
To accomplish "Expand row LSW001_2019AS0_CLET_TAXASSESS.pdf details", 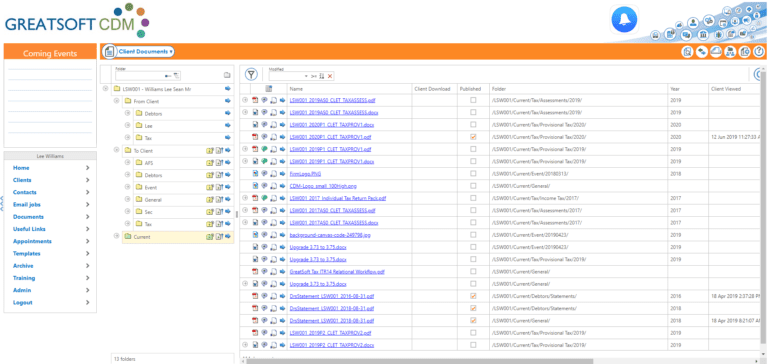I will 245,100.
